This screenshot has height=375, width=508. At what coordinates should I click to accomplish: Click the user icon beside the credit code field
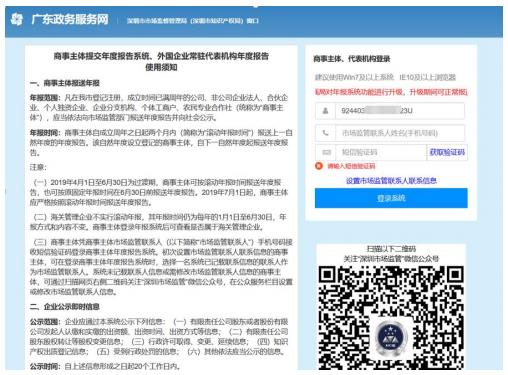[325, 111]
